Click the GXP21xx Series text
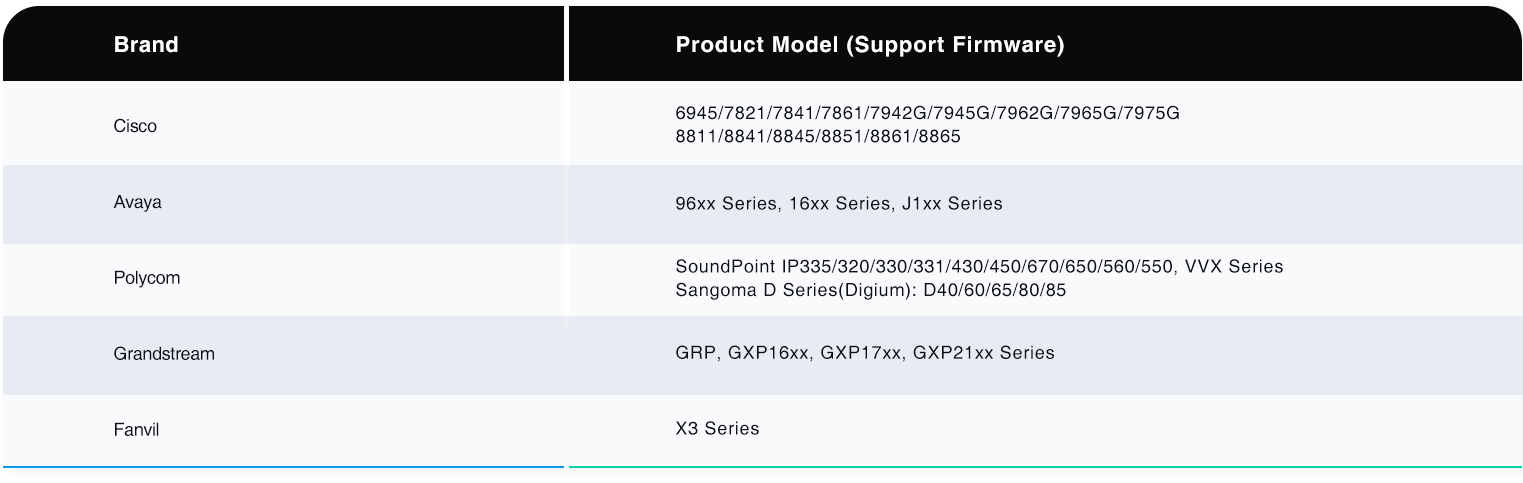The width and height of the screenshot is (1523, 483). pyautogui.click(x=984, y=353)
